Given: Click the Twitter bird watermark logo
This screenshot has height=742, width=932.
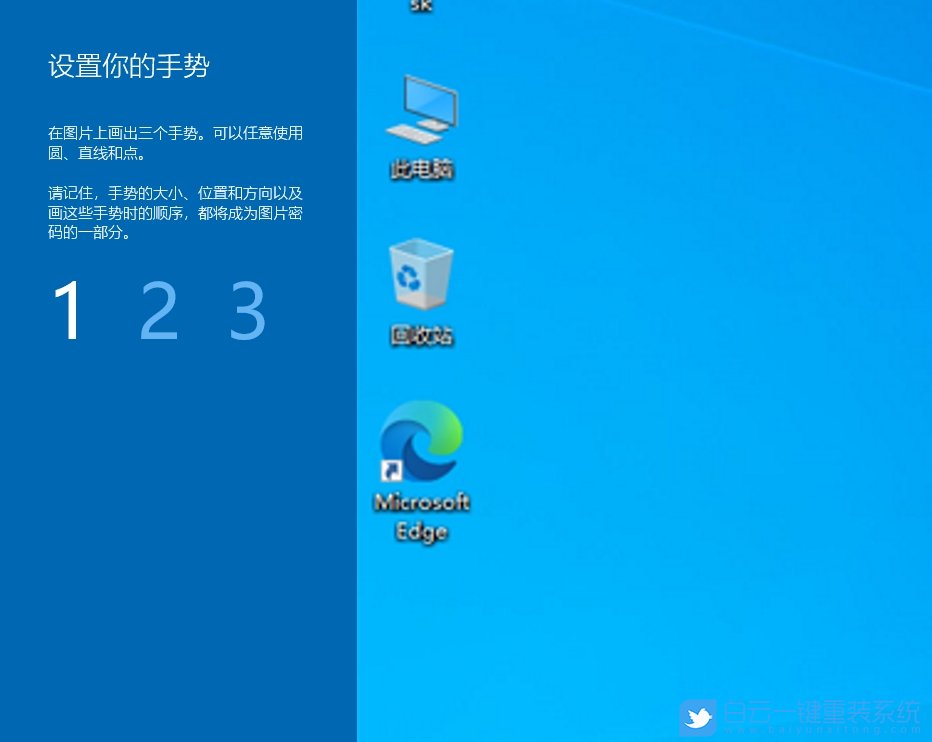Looking at the screenshot, I should pos(697,717).
